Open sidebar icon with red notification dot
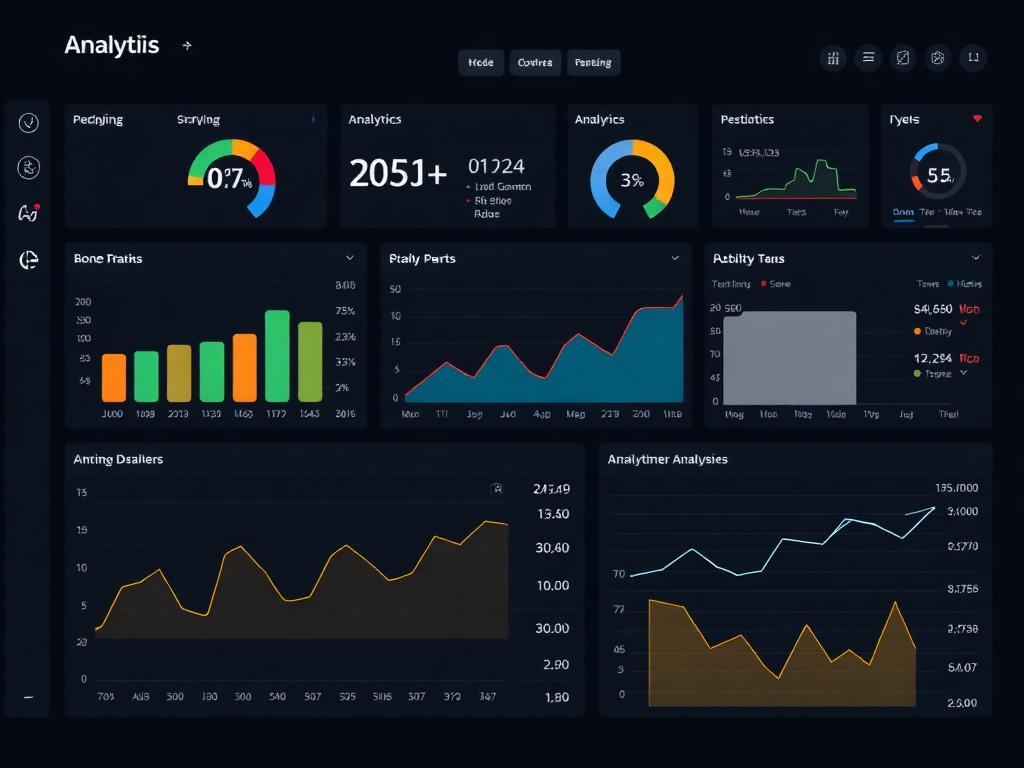1024x768 pixels. click(x=28, y=212)
